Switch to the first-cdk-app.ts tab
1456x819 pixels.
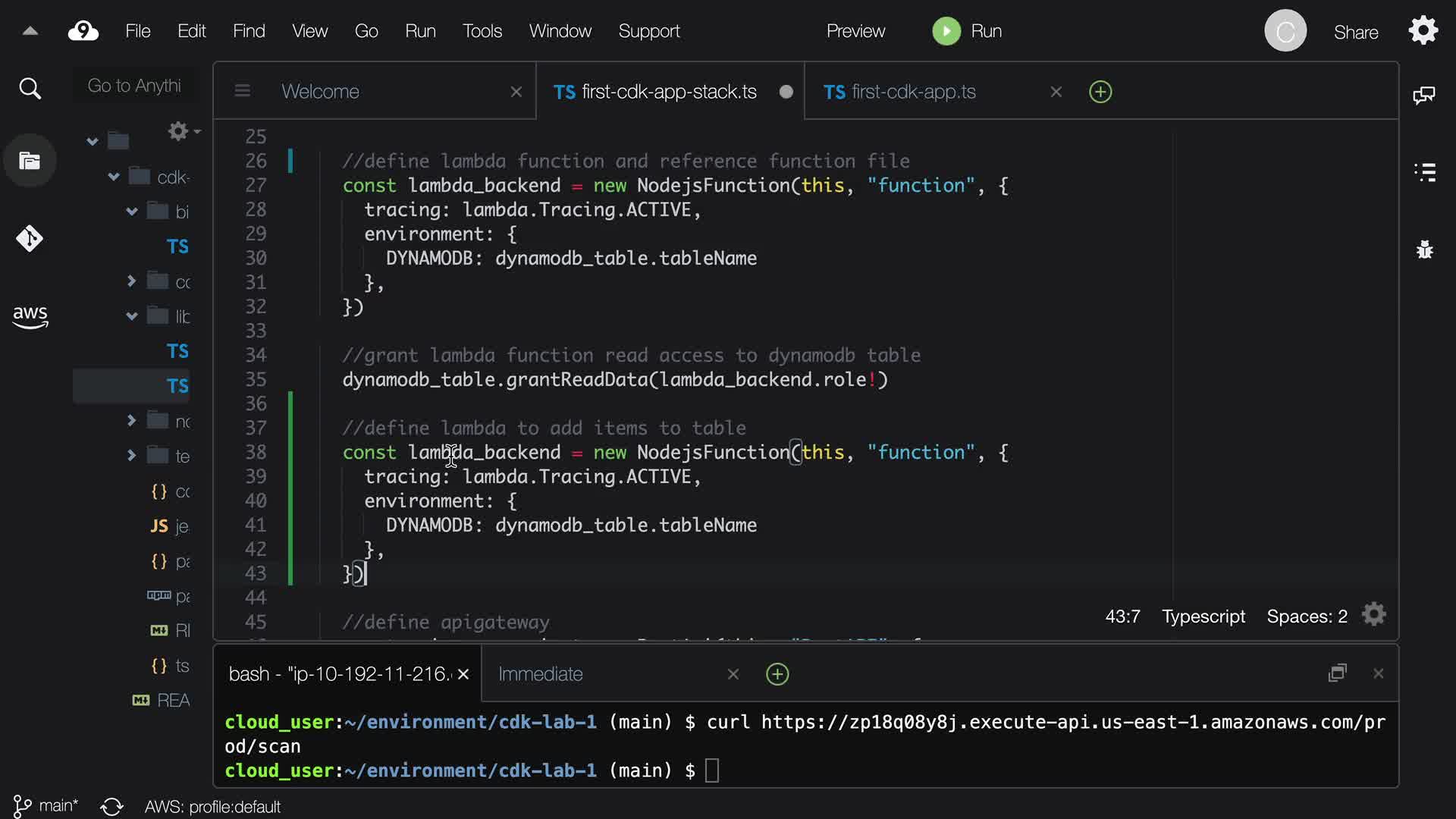[x=913, y=92]
